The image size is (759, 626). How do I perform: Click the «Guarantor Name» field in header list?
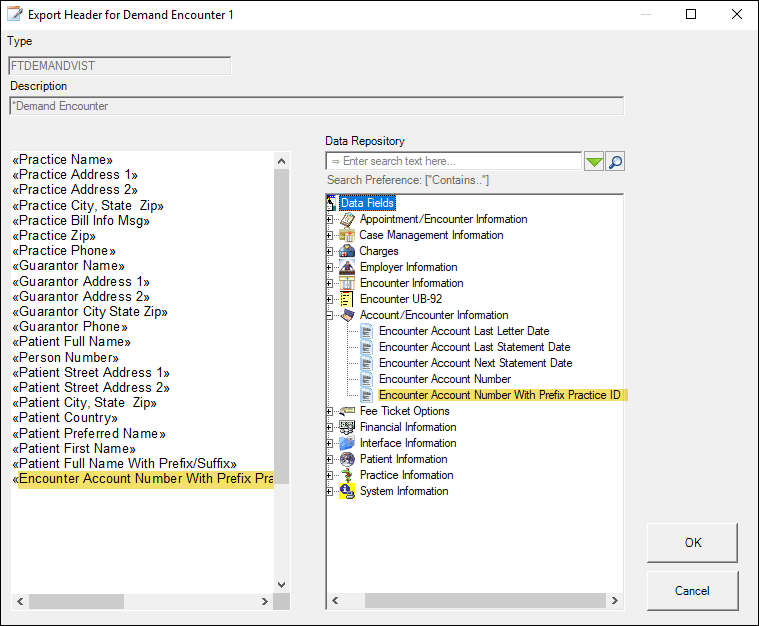pos(68,266)
